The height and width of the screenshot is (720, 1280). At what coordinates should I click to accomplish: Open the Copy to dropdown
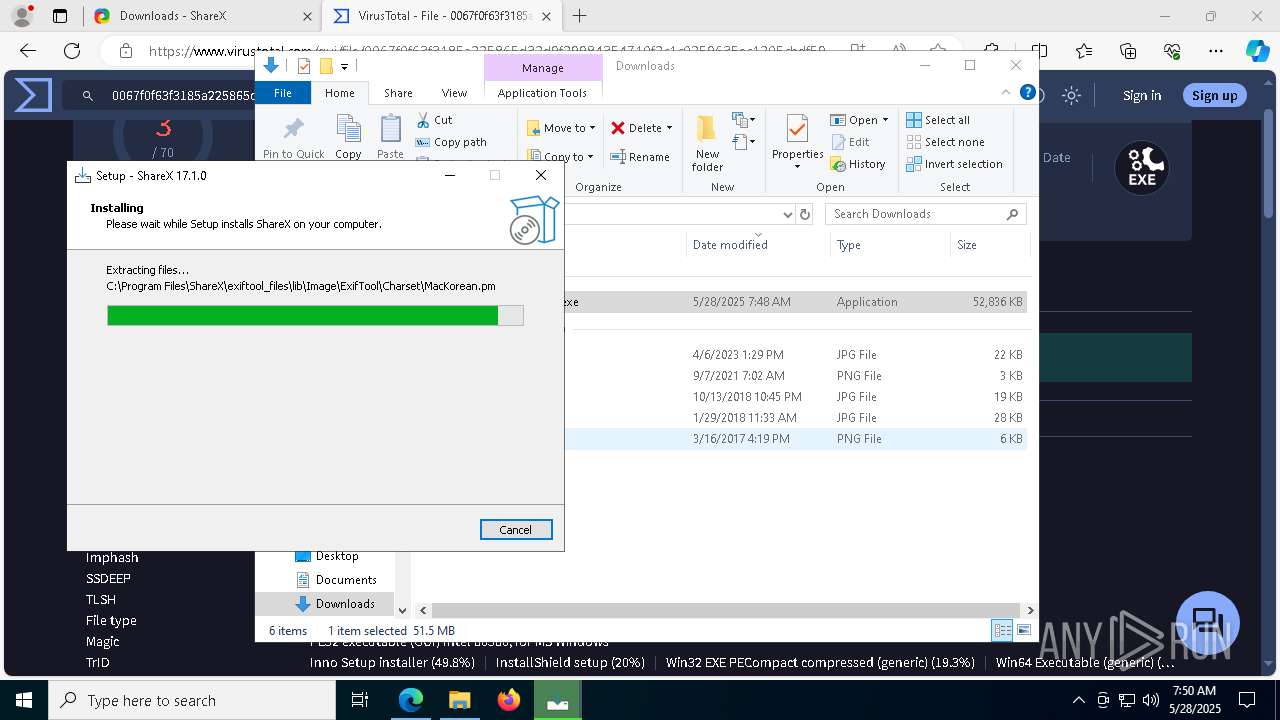pos(561,156)
